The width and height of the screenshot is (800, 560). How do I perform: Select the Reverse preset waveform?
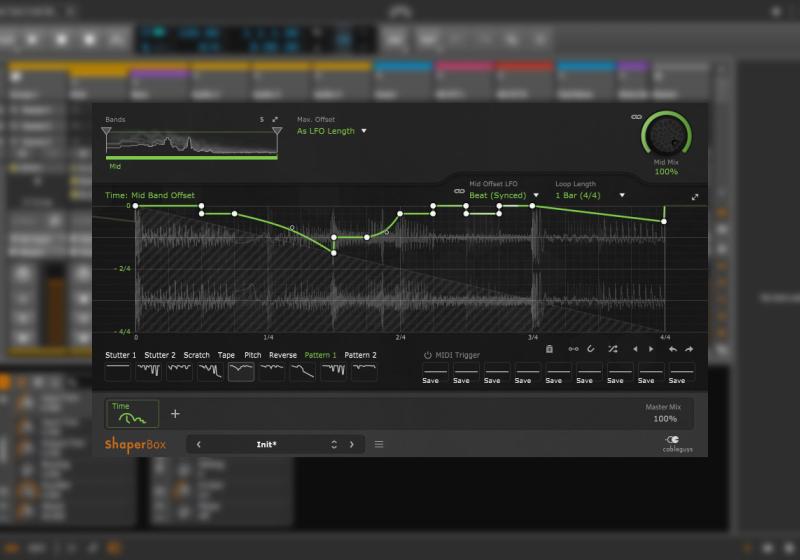272,371
